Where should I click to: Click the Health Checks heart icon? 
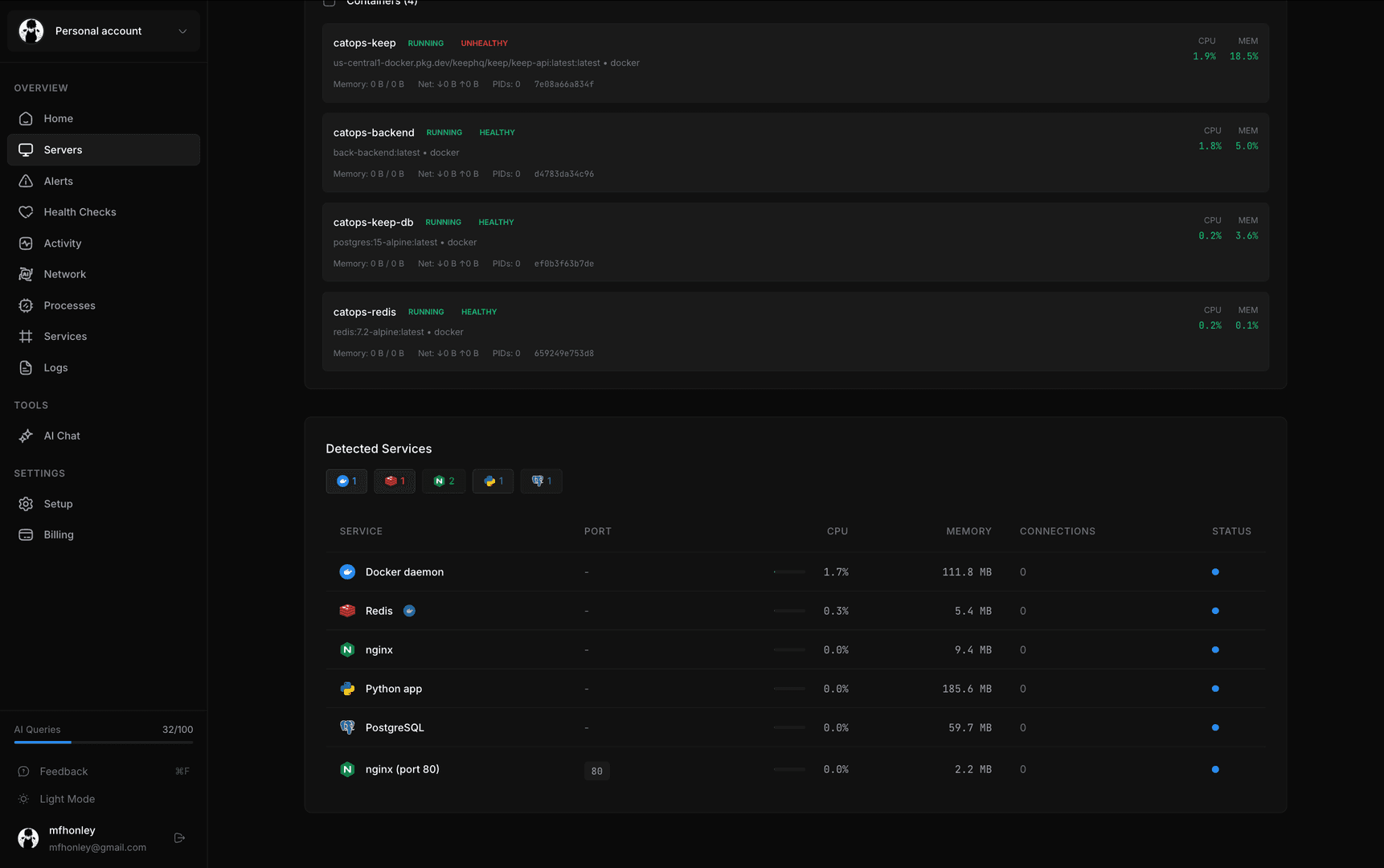(26, 212)
